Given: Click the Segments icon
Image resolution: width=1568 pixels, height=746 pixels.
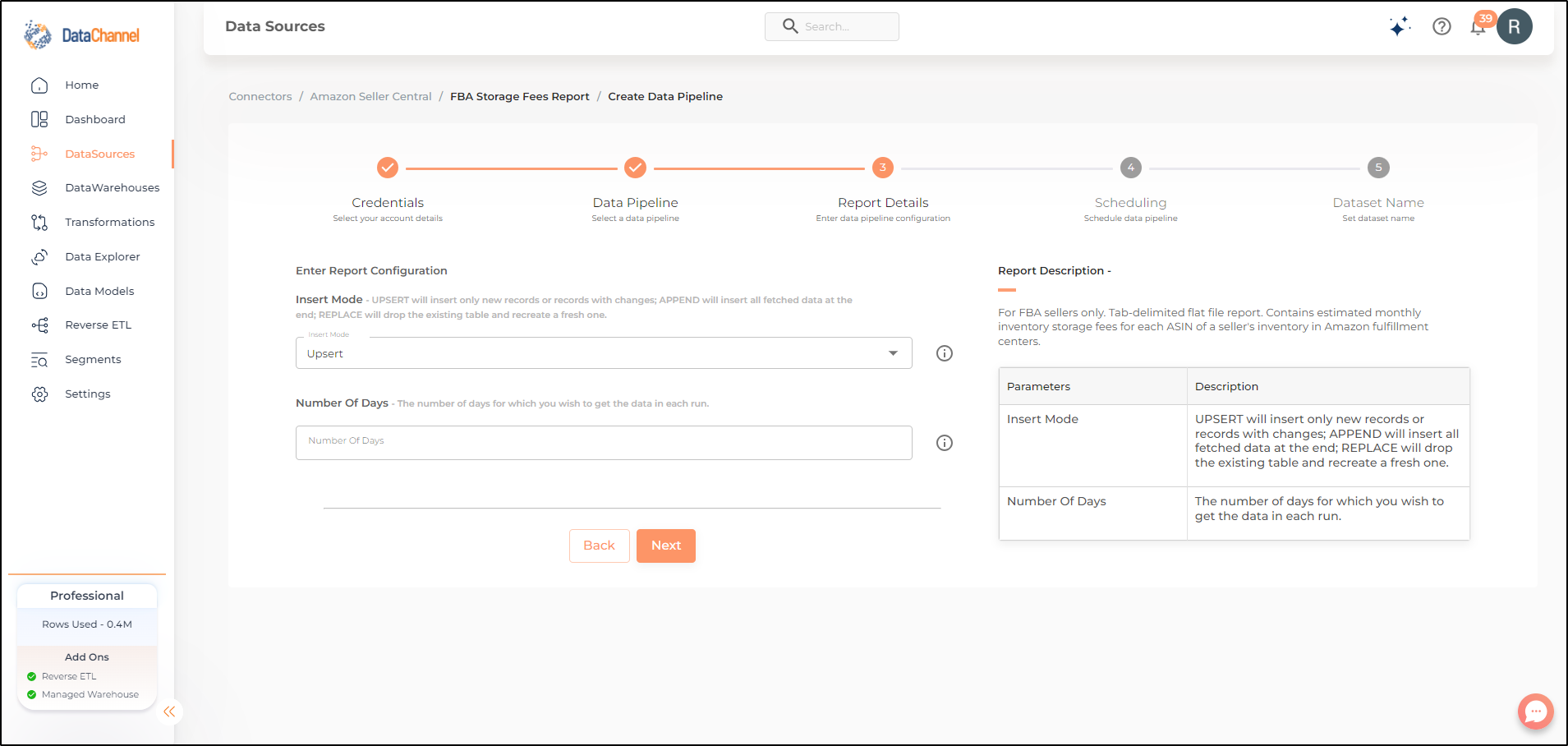Looking at the screenshot, I should (x=39, y=360).
